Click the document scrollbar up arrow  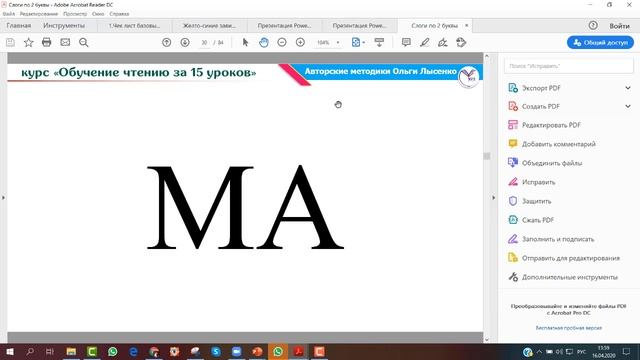[487, 56]
